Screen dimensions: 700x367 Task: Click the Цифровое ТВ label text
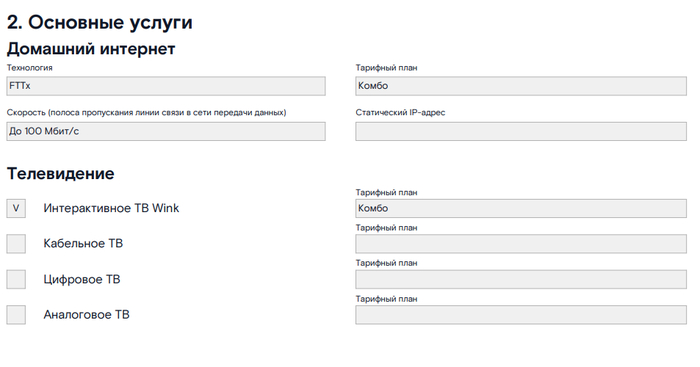82,279
